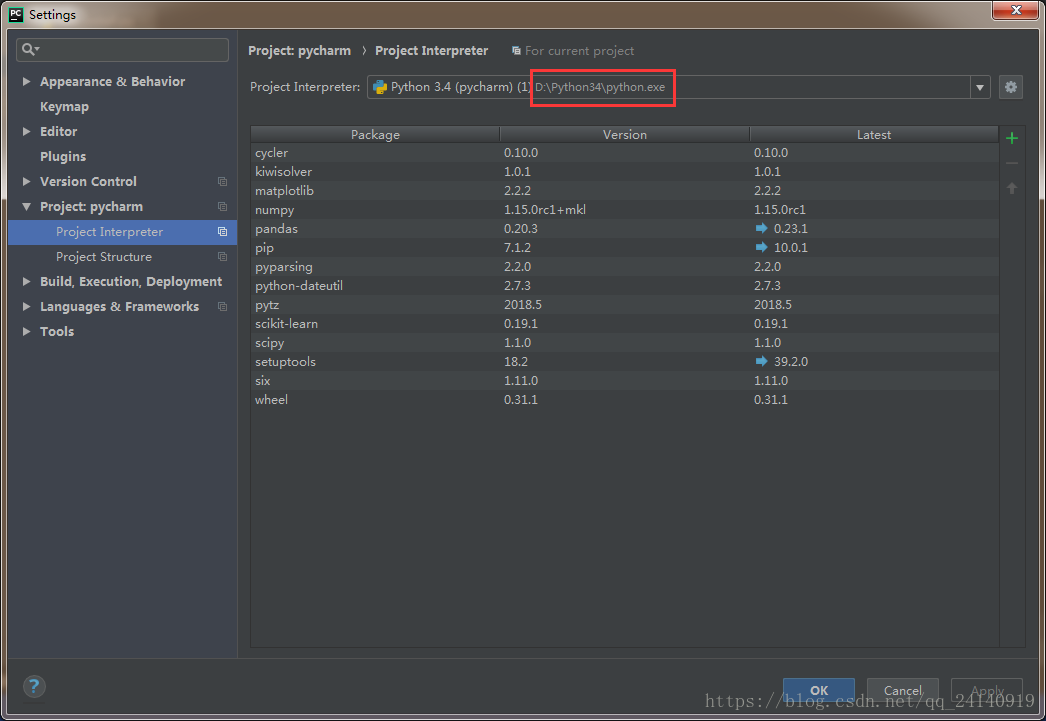Viewport: 1046px width, 721px height.
Task: Click the OK button
Action: pos(819,690)
